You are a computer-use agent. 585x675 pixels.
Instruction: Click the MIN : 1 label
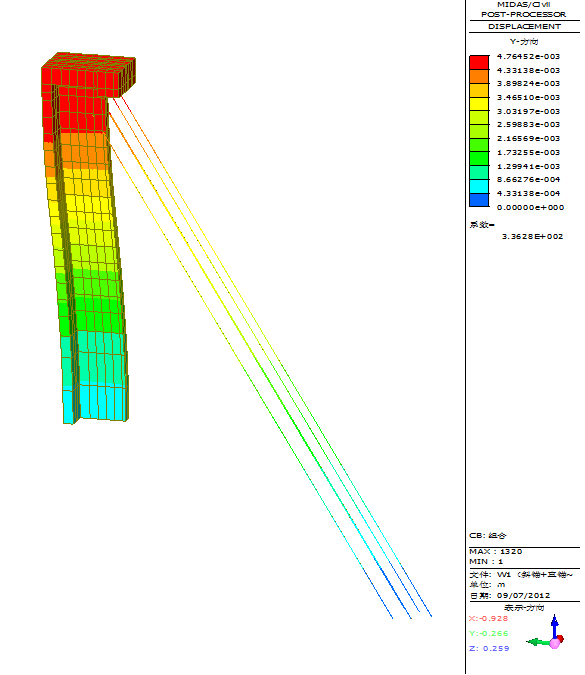click(486, 562)
